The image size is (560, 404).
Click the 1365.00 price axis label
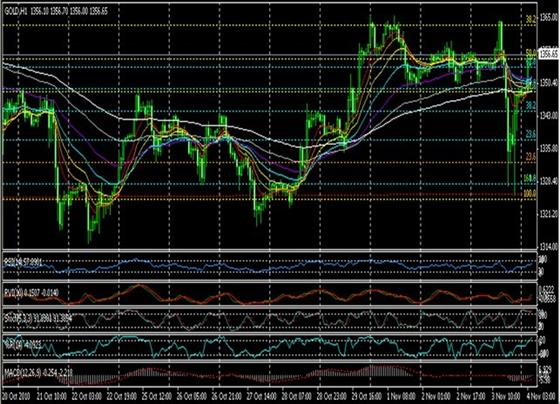(549, 18)
